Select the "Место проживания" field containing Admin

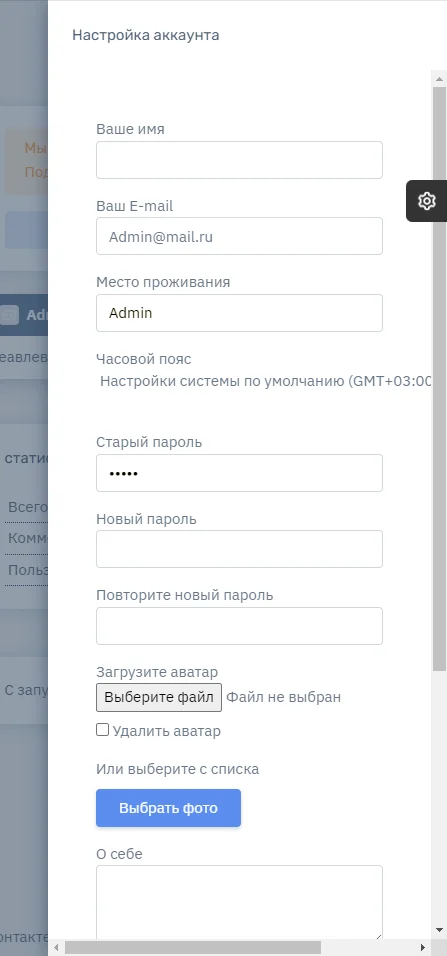coord(239,313)
